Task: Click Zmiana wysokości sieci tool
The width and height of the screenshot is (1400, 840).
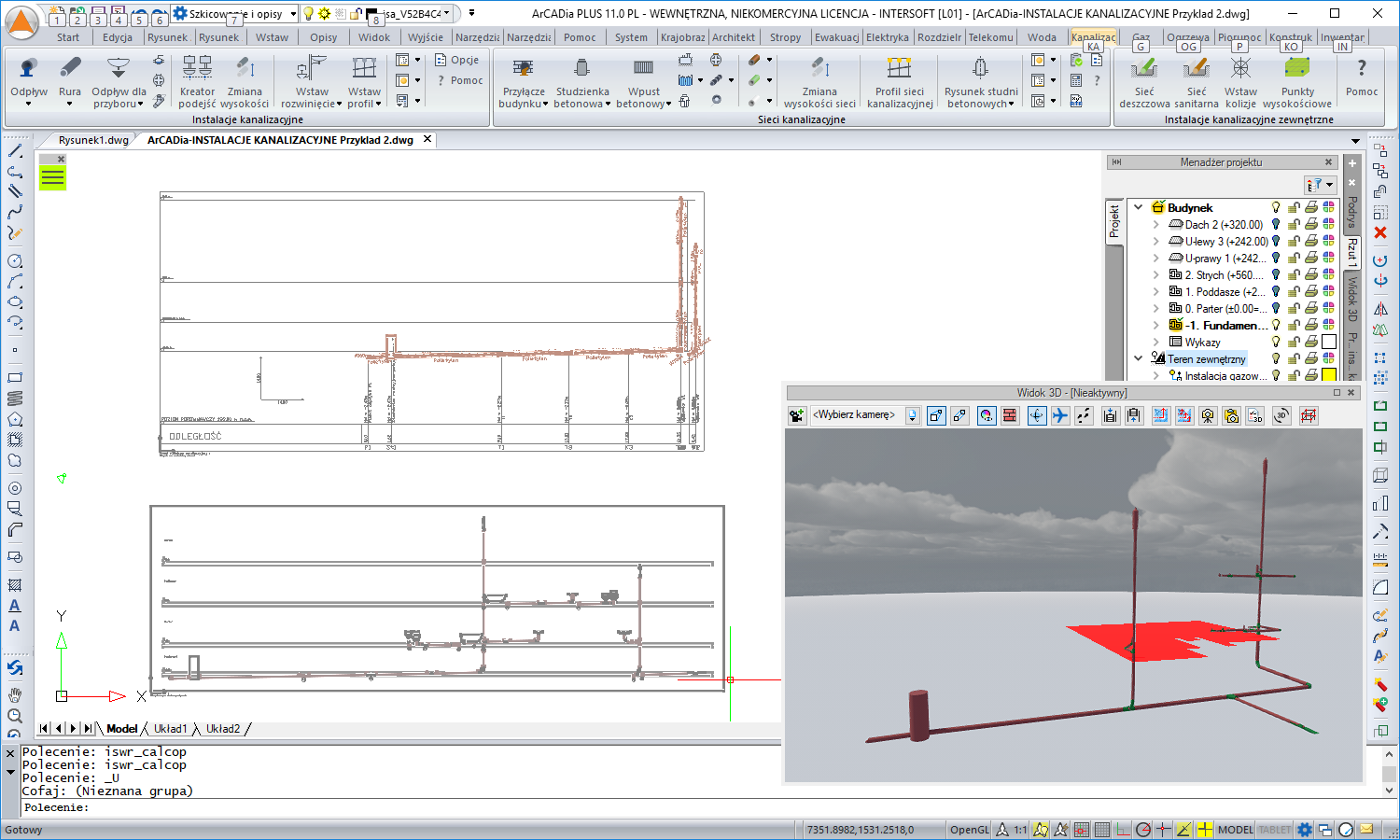Action: point(819,81)
